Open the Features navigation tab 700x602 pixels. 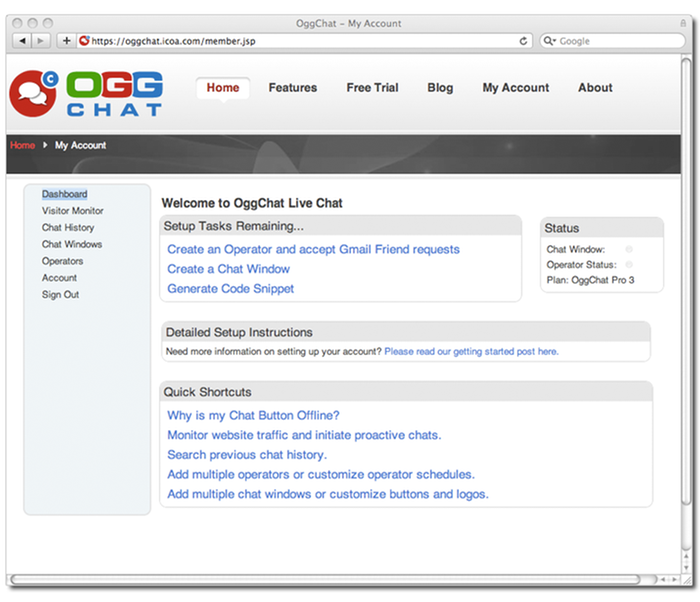[293, 88]
